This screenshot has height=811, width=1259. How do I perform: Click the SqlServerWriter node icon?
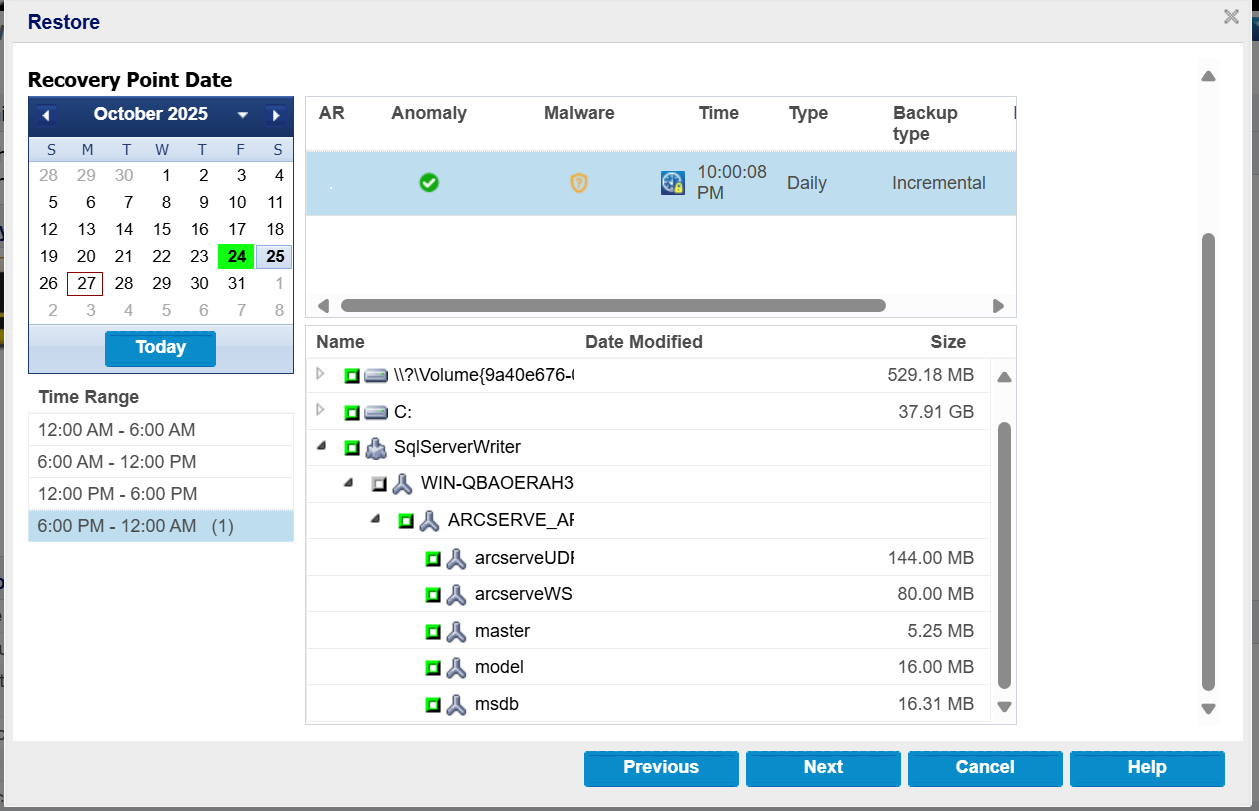coord(376,448)
